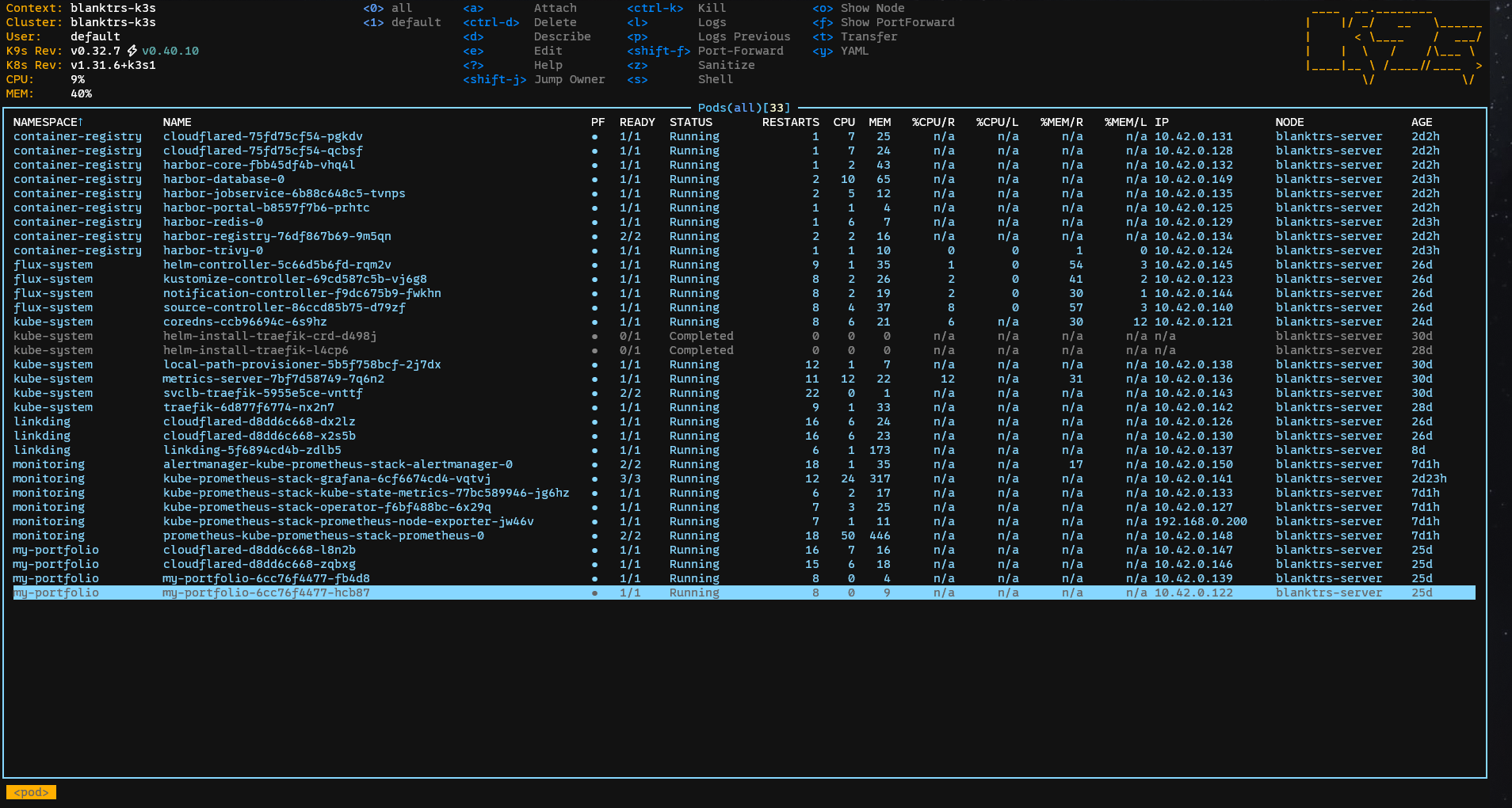Sort pods by the AGE column header
Image resolution: width=1512 pixels, height=808 pixels.
coord(1421,122)
